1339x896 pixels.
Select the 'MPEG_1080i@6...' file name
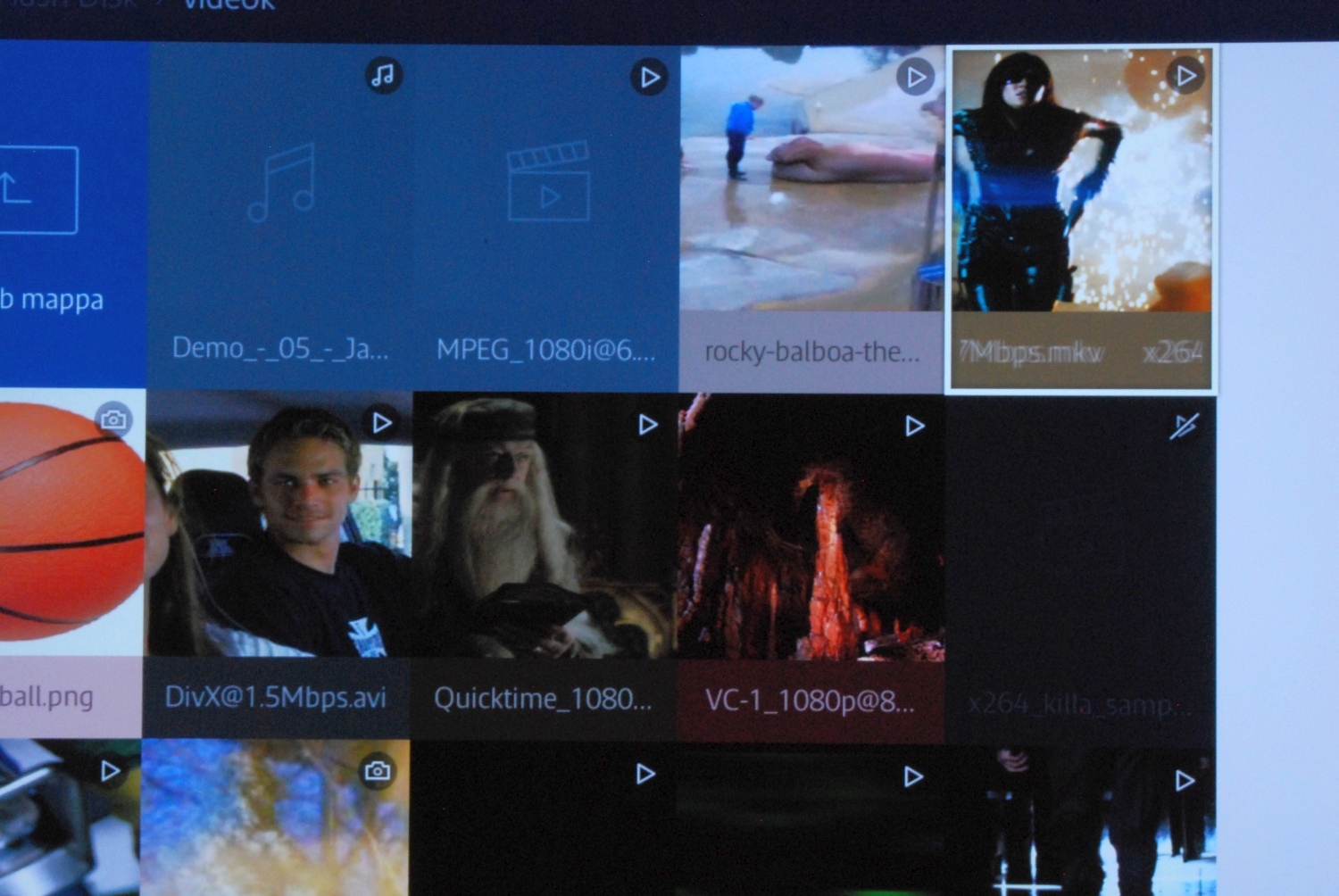[545, 350]
